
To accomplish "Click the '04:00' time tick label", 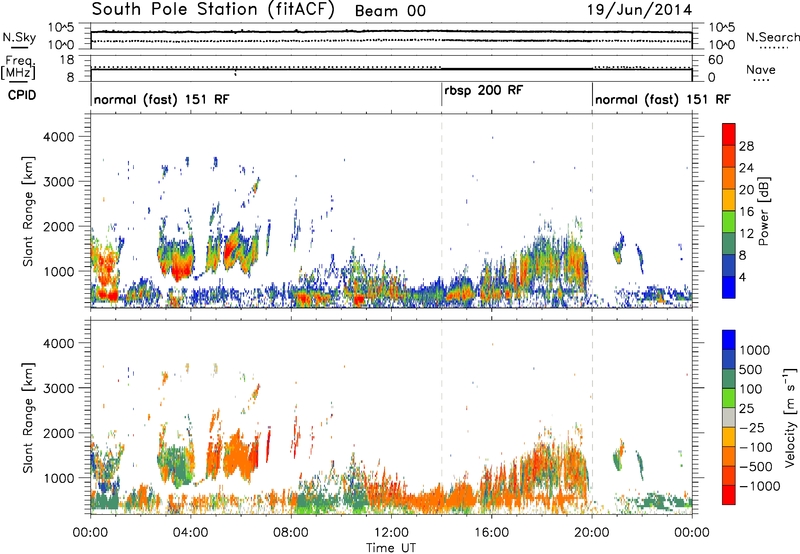I will (190, 533).
